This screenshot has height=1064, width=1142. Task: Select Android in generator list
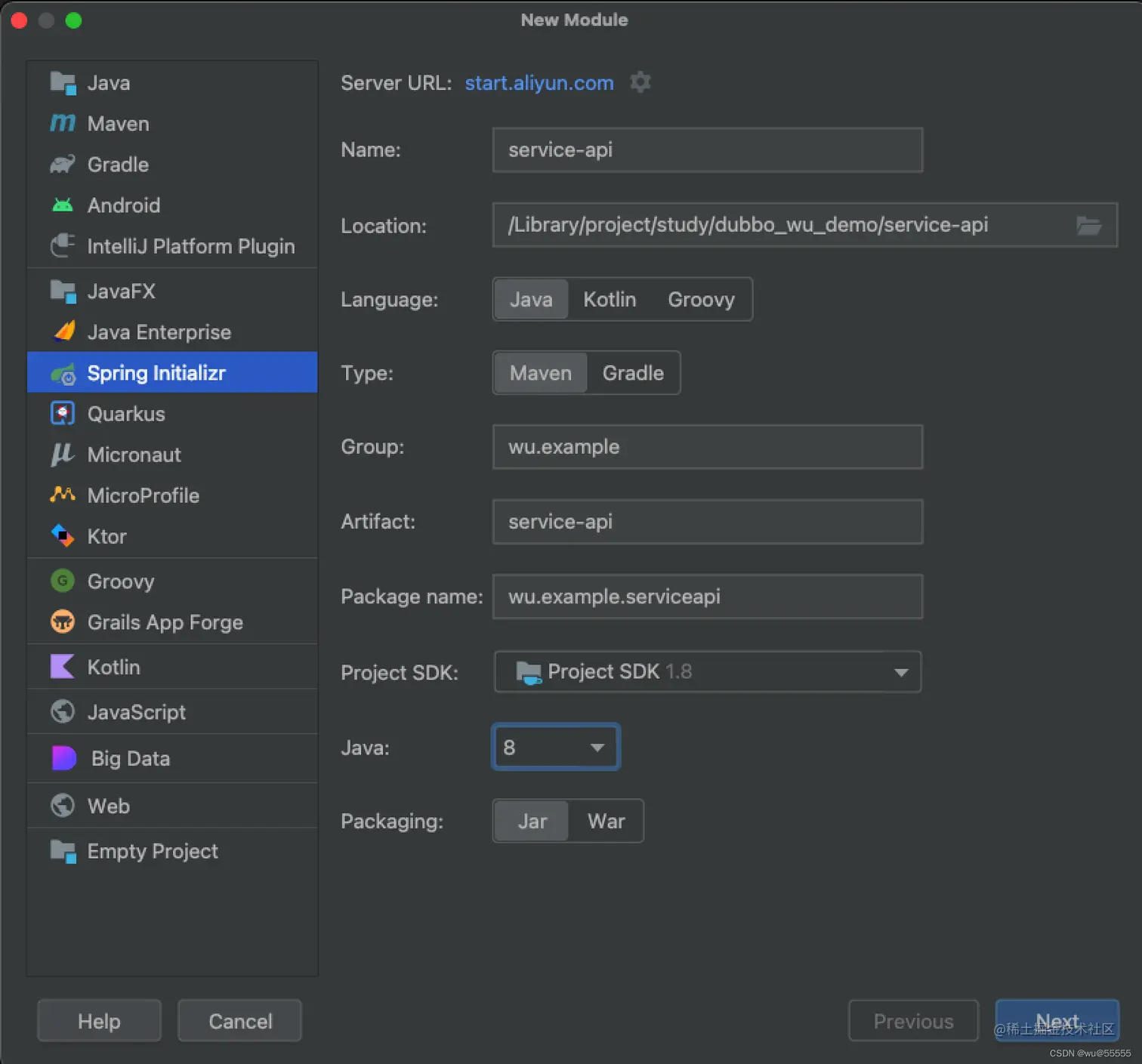pos(172,205)
